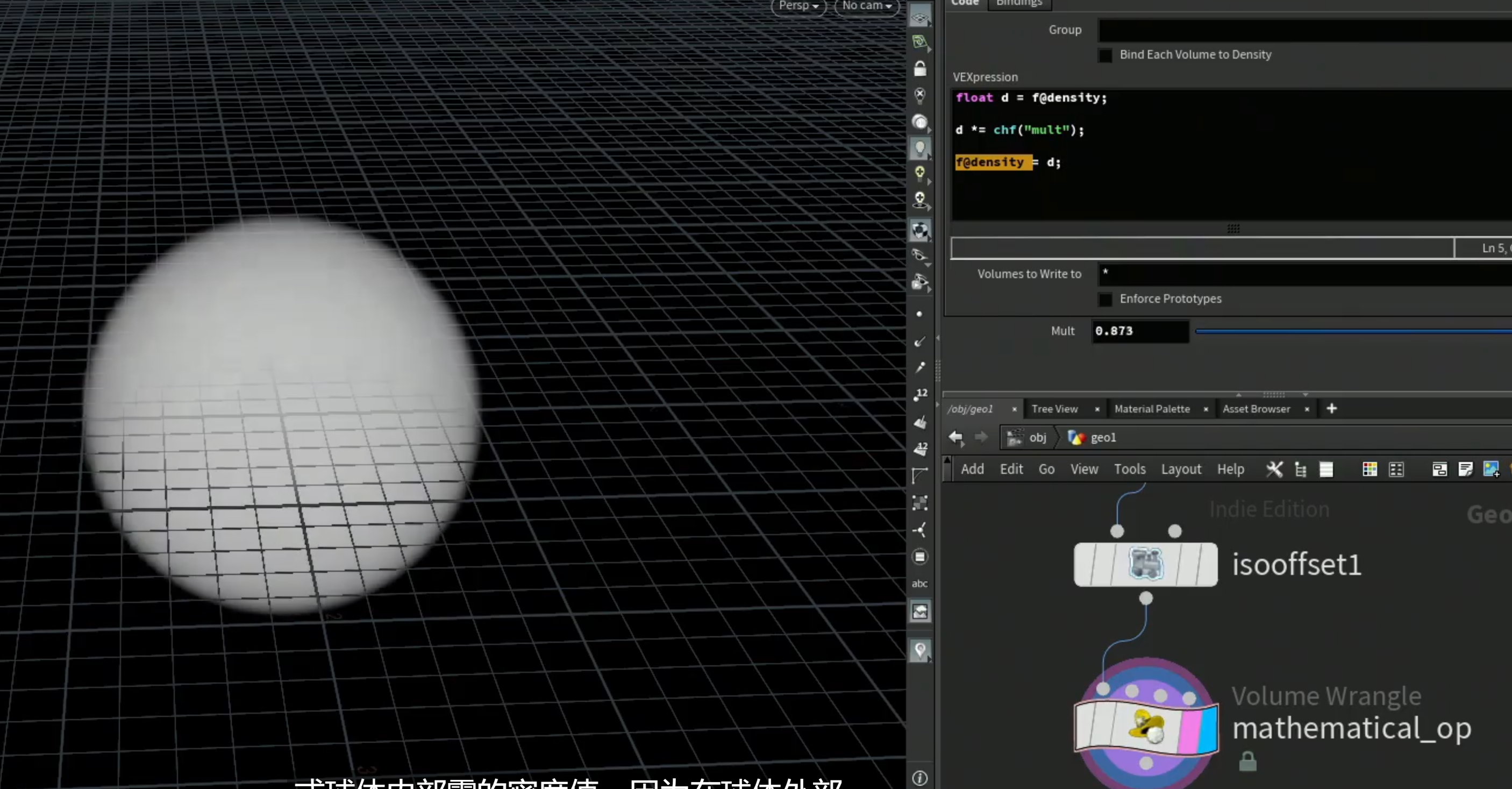Add a network box icon
1512x789 pixels.
[x=1440, y=469]
